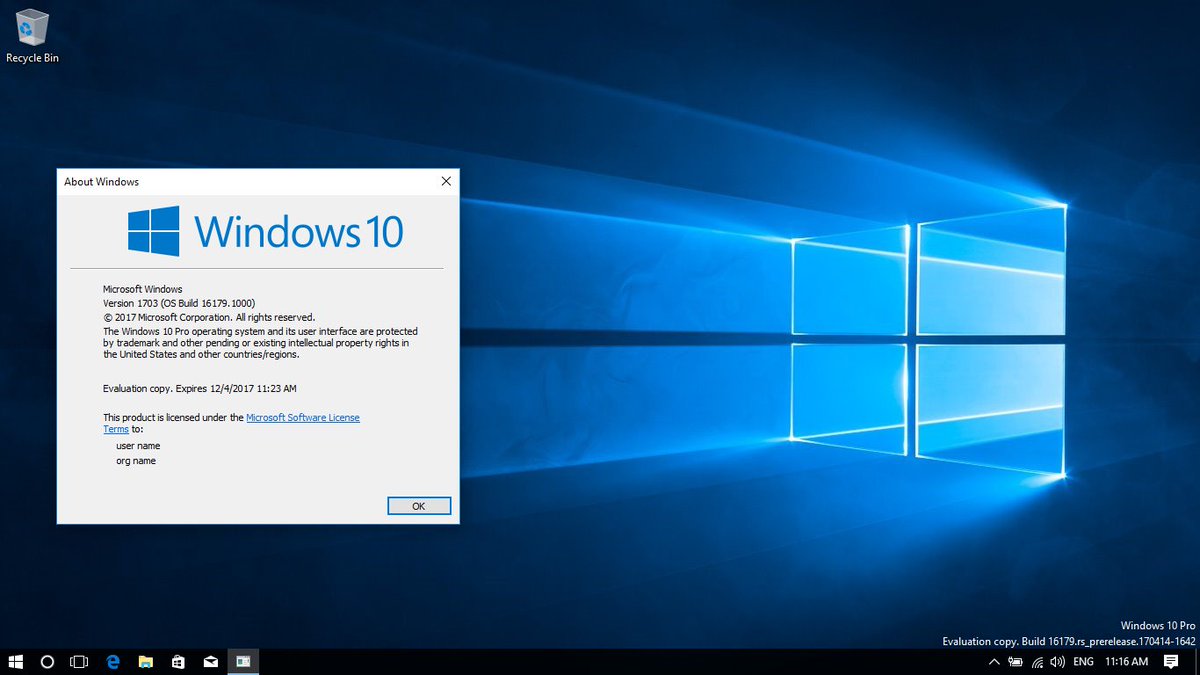The width and height of the screenshot is (1200, 675).
Task: Click the 'Microsoft Windows' text line
Action: click(x=143, y=289)
